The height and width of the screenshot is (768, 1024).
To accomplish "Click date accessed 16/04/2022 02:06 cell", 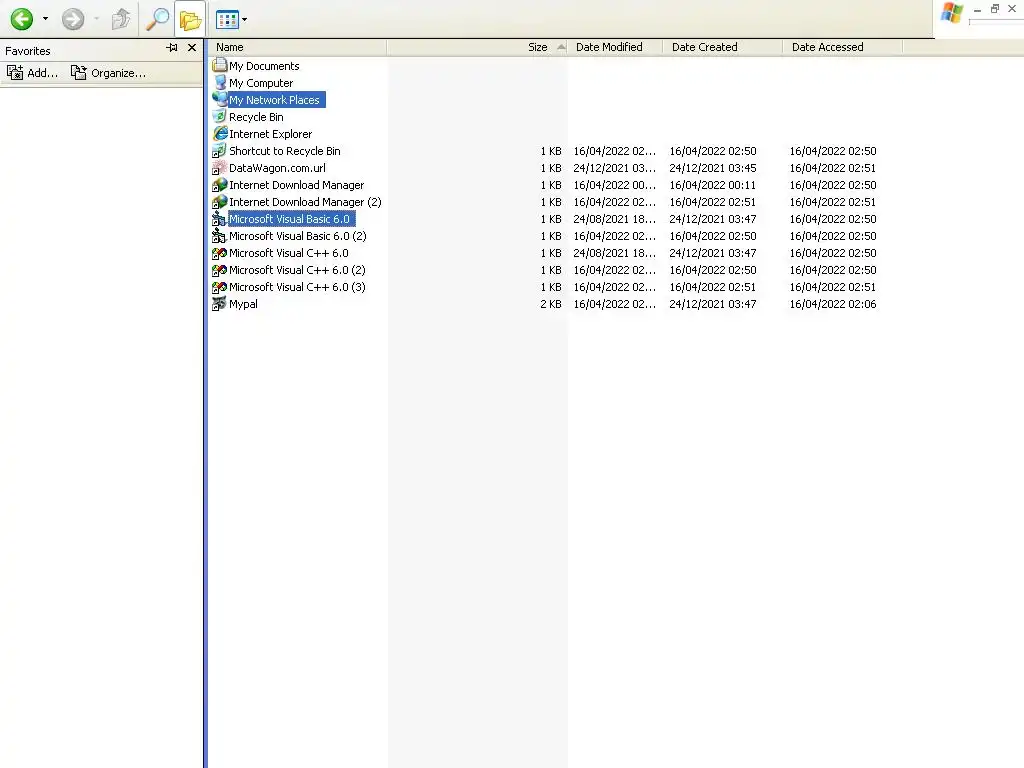I will pyautogui.click(x=833, y=304).
